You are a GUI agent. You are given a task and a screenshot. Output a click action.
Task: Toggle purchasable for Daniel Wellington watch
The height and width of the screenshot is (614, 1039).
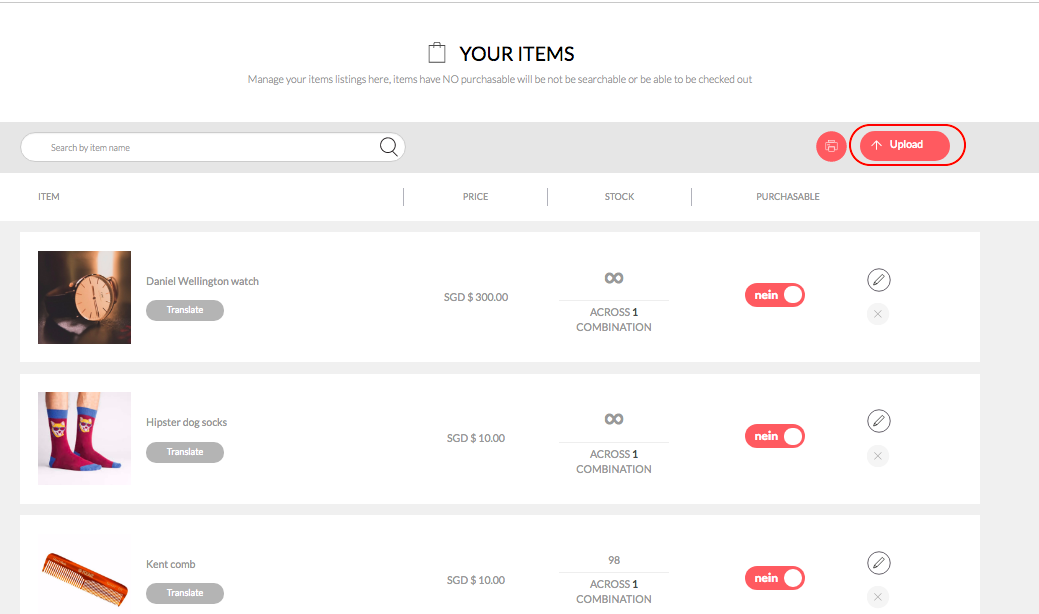[x=775, y=295]
